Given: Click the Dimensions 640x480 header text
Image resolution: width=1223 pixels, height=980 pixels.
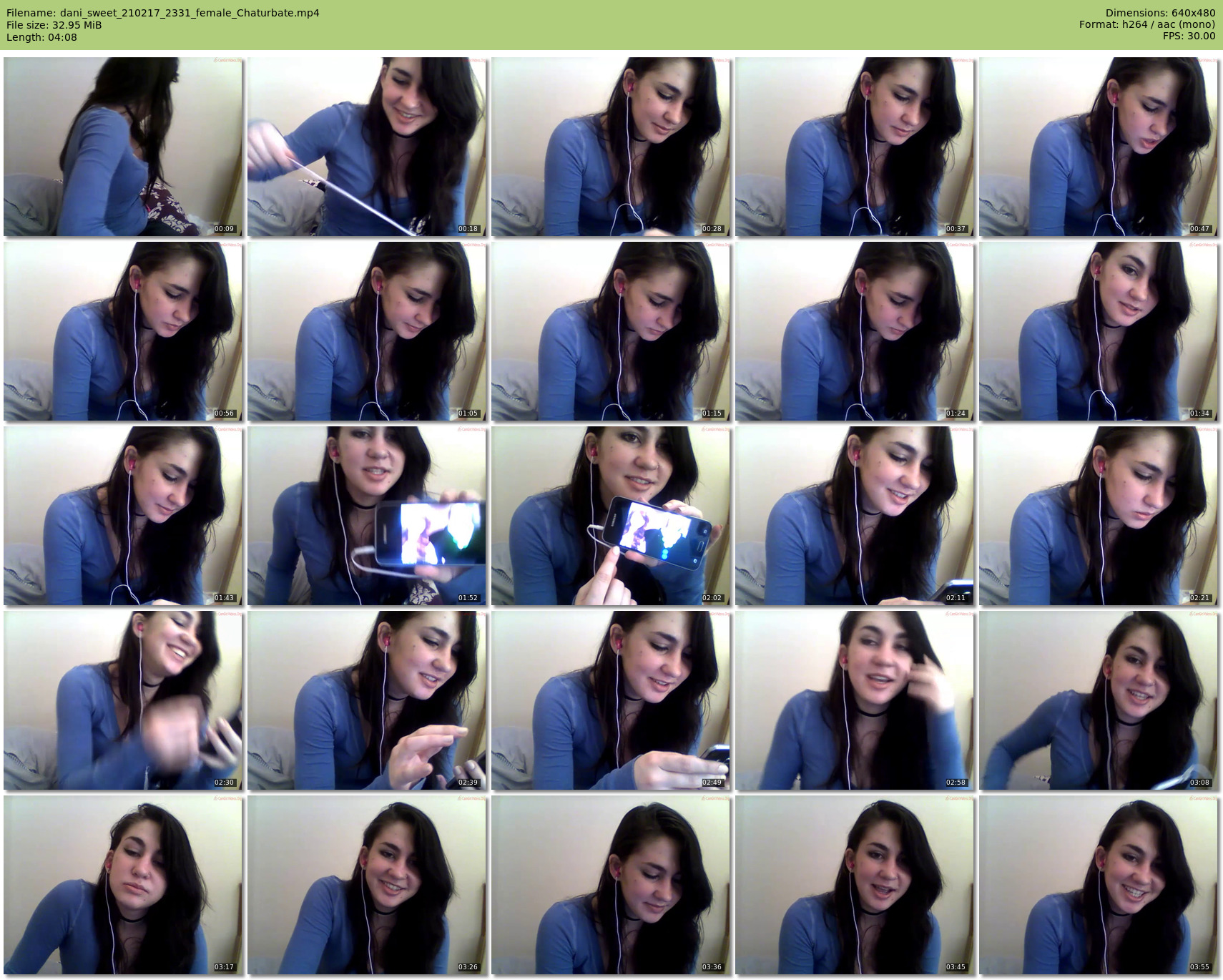Looking at the screenshot, I should 1160,13.
